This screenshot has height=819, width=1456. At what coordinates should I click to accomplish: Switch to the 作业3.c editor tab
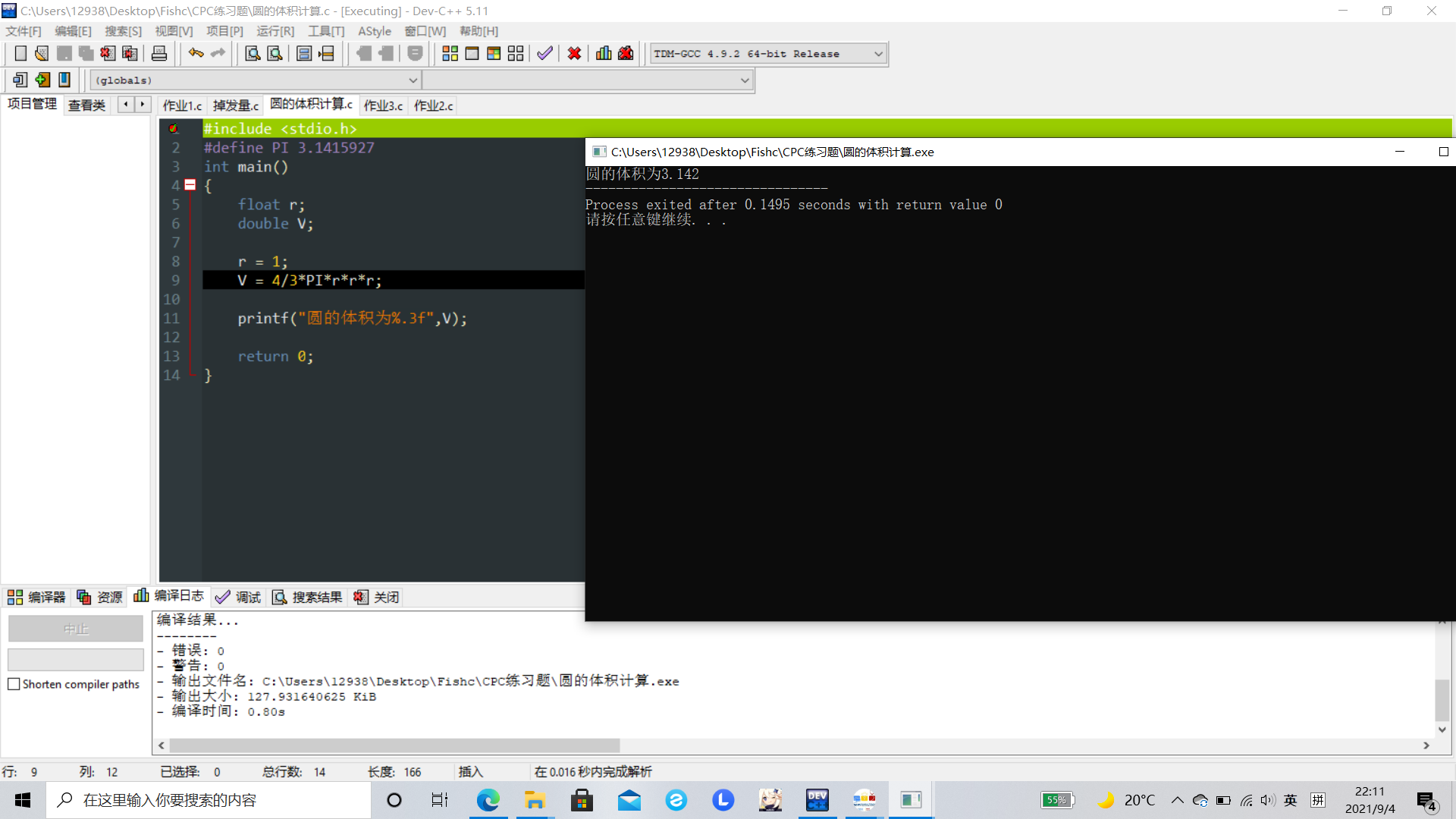click(x=383, y=105)
